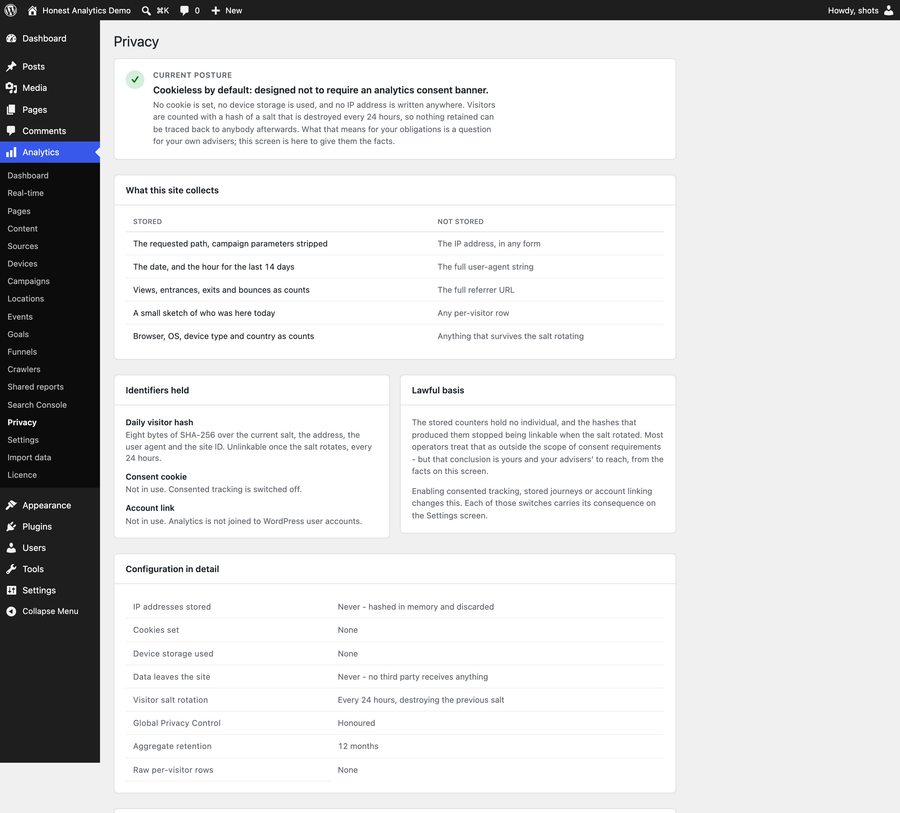Screen dimensions: 900x813
Task: Click the green checkmark posture badge
Action: click(x=135, y=80)
